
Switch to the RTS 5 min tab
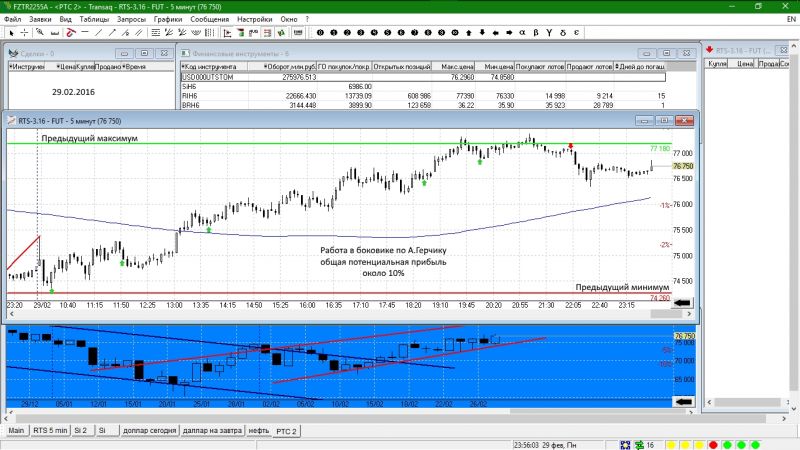pyautogui.click(x=50, y=430)
